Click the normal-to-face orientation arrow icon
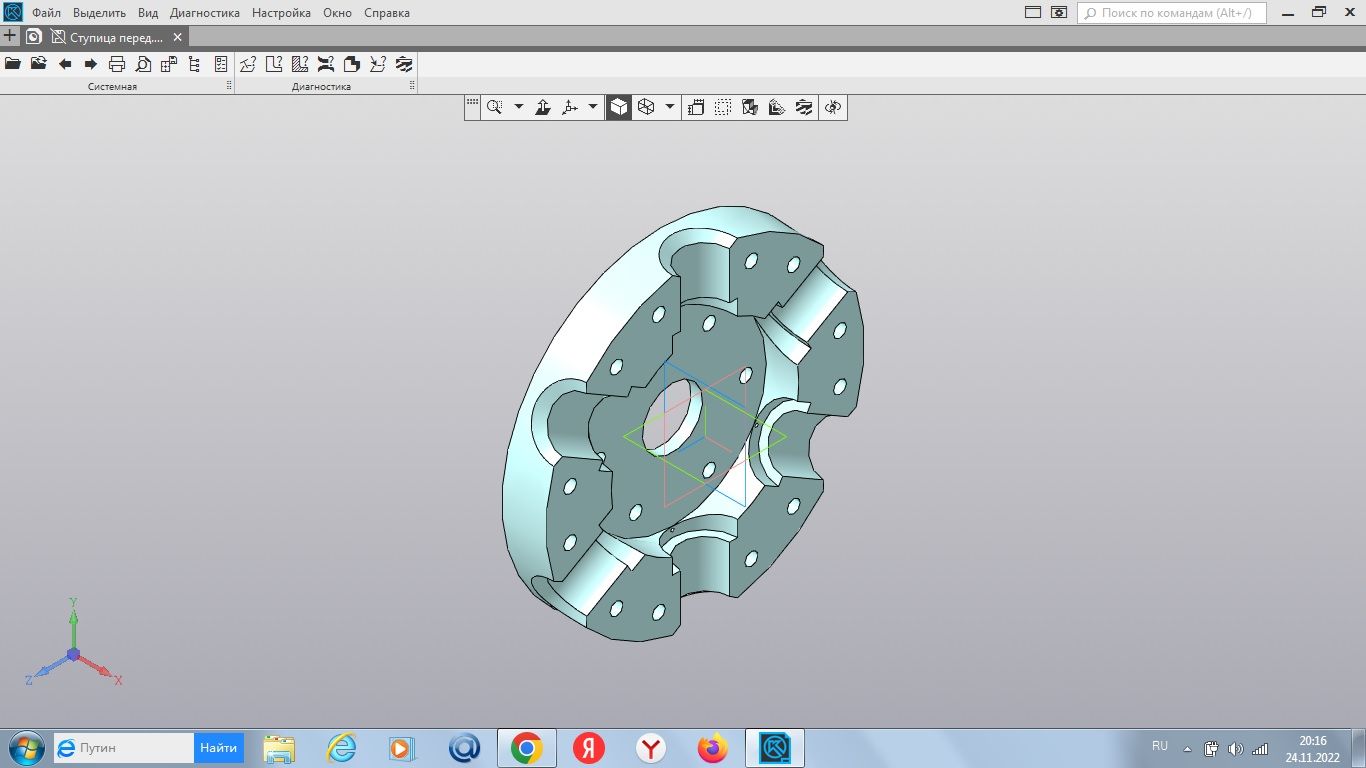The image size is (1366, 768). point(543,107)
